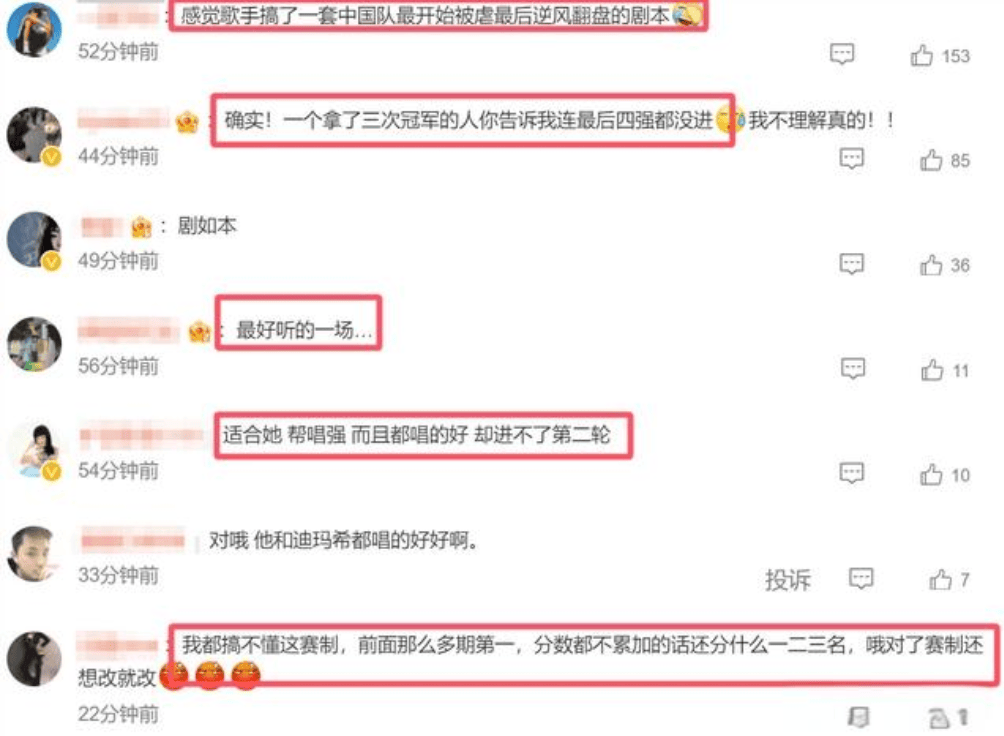This screenshot has width=1004, height=736.
Task: Like the comment posted 22分钟前
Action: pos(939,718)
